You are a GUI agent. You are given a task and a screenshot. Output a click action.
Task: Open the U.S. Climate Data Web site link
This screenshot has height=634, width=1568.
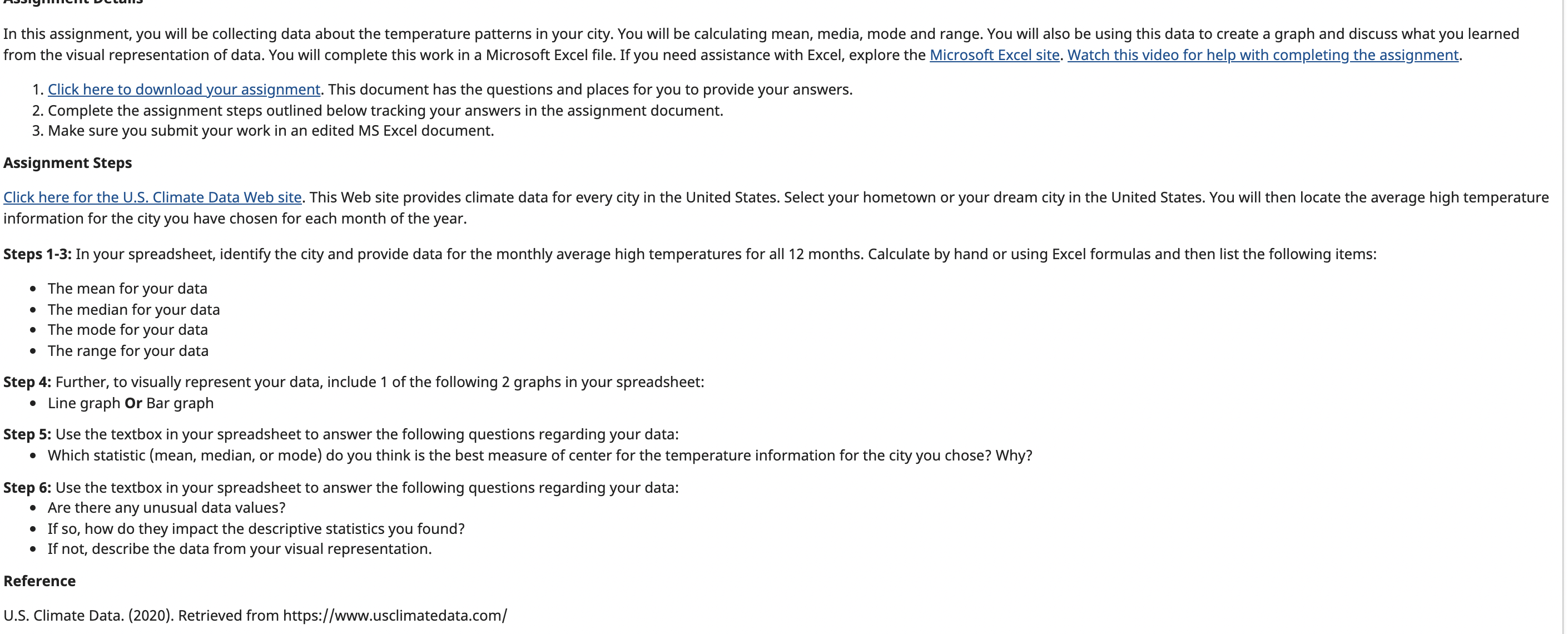pyautogui.click(x=152, y=197)
